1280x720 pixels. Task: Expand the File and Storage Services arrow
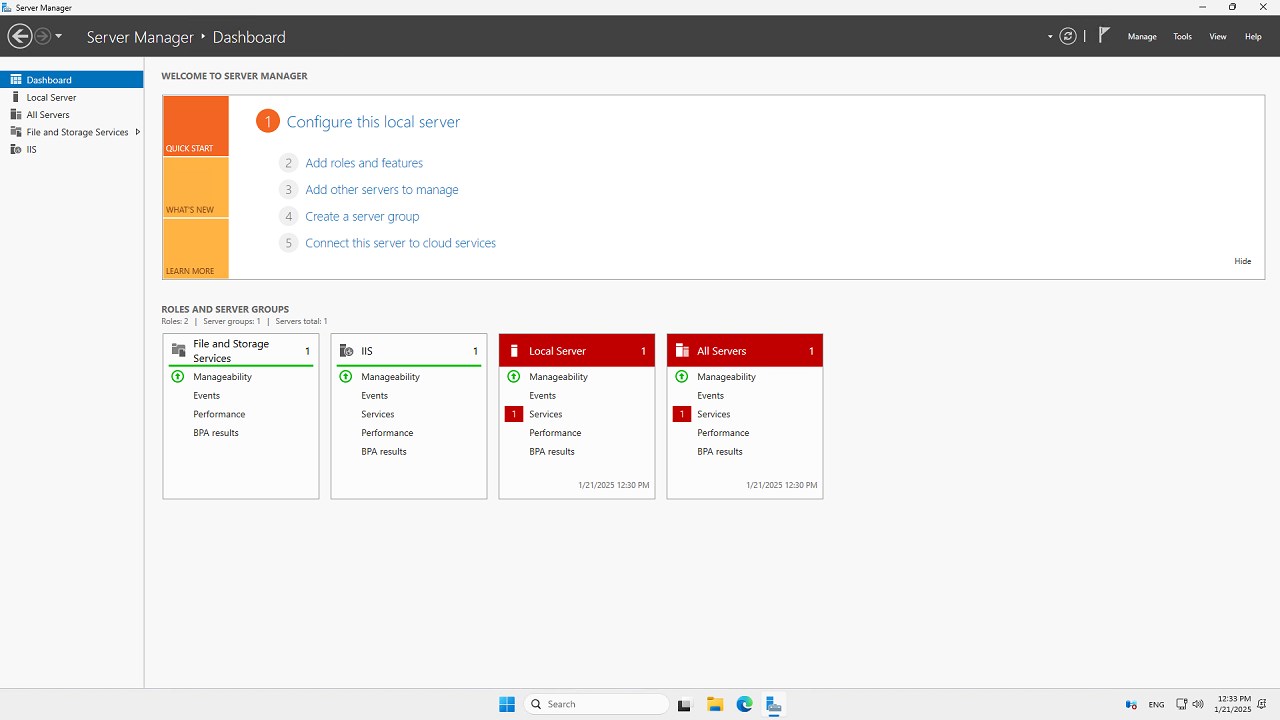click(137, 132)
